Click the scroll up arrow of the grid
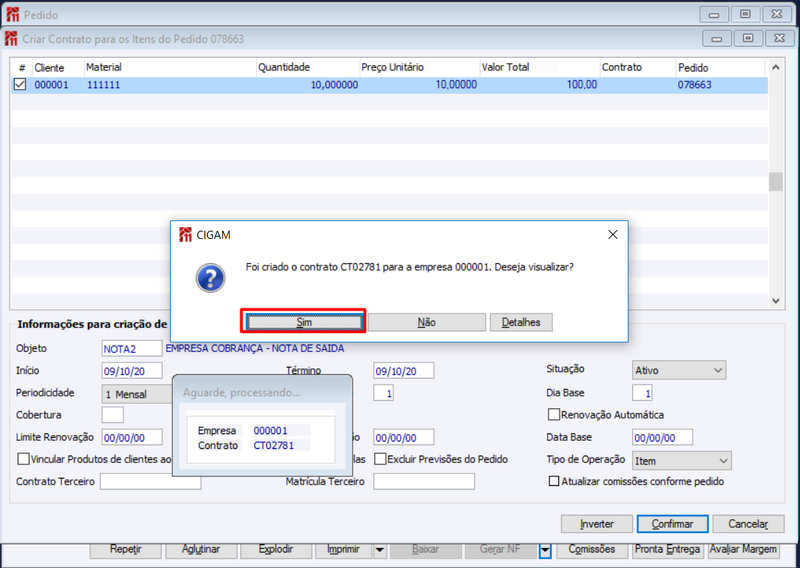 776,67
